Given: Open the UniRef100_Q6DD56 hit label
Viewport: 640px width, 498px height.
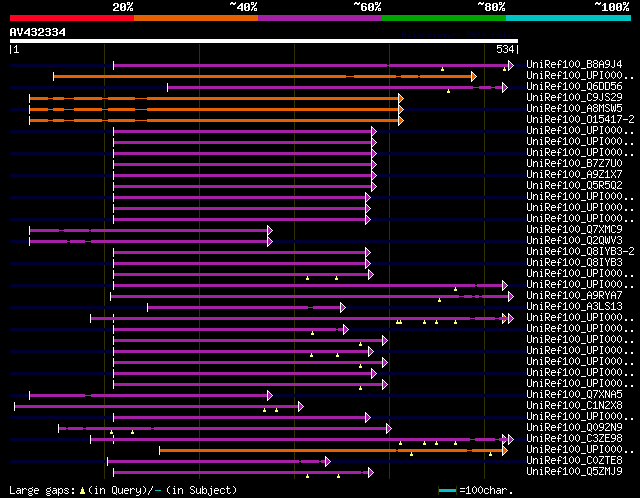Looking at the screenshot, I should [x=574, y=87].
